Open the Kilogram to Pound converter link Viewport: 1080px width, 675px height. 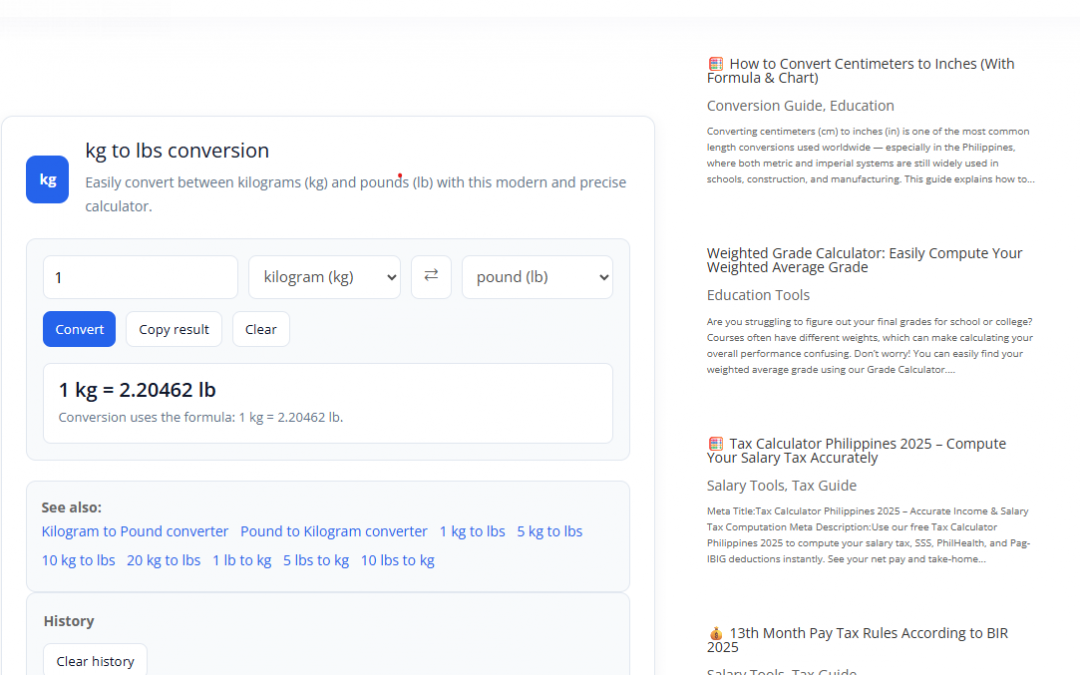pyautogui.click(x=135, y=531)
